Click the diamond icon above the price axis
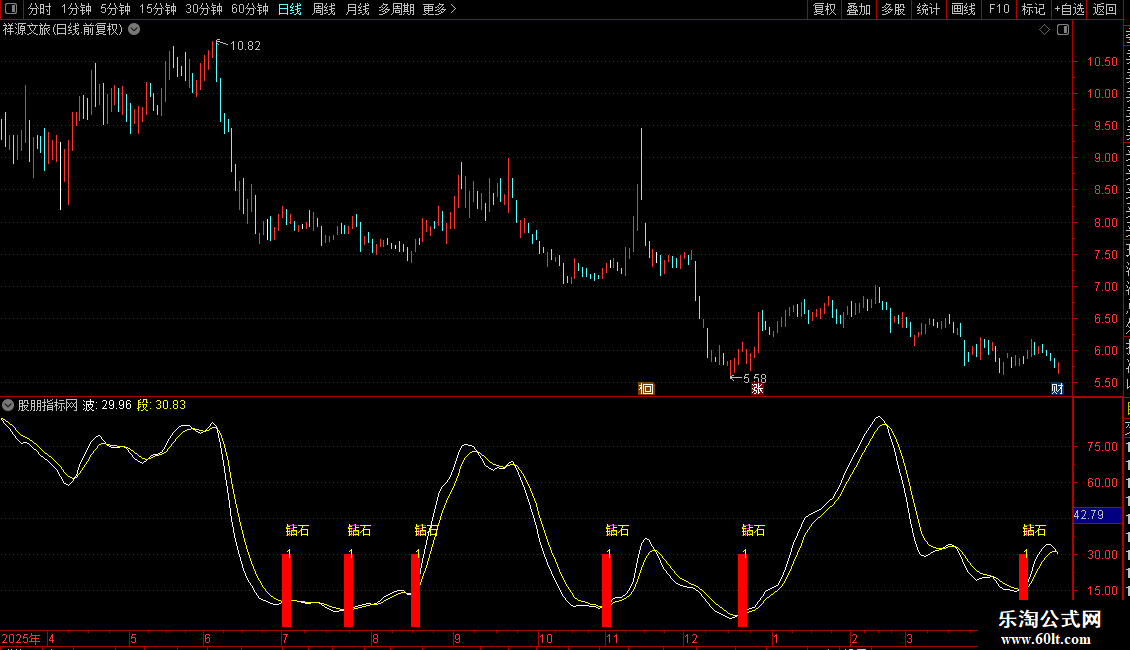 (1044, 30)
